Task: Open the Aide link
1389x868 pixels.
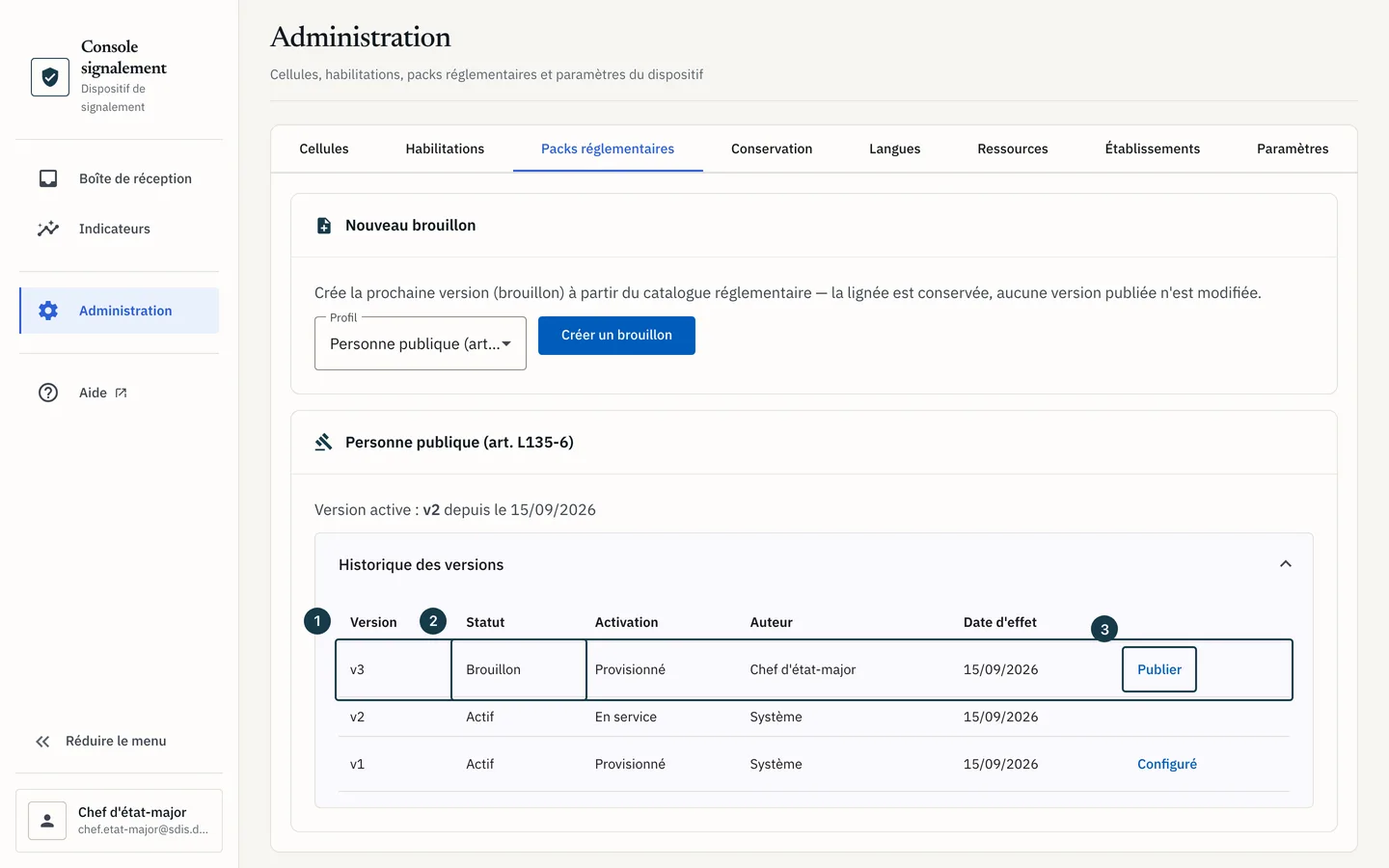Action: click(x=120, y=393)
